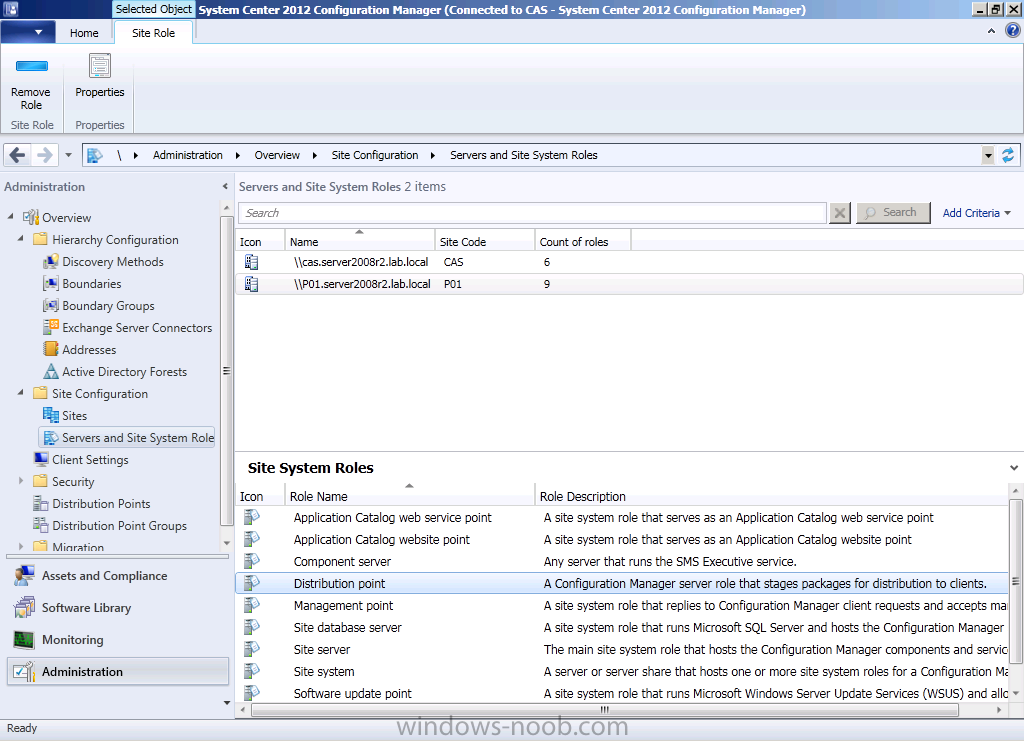Switch to the Administration workspace
The image size is (1024, 741).
coord(118,672)
